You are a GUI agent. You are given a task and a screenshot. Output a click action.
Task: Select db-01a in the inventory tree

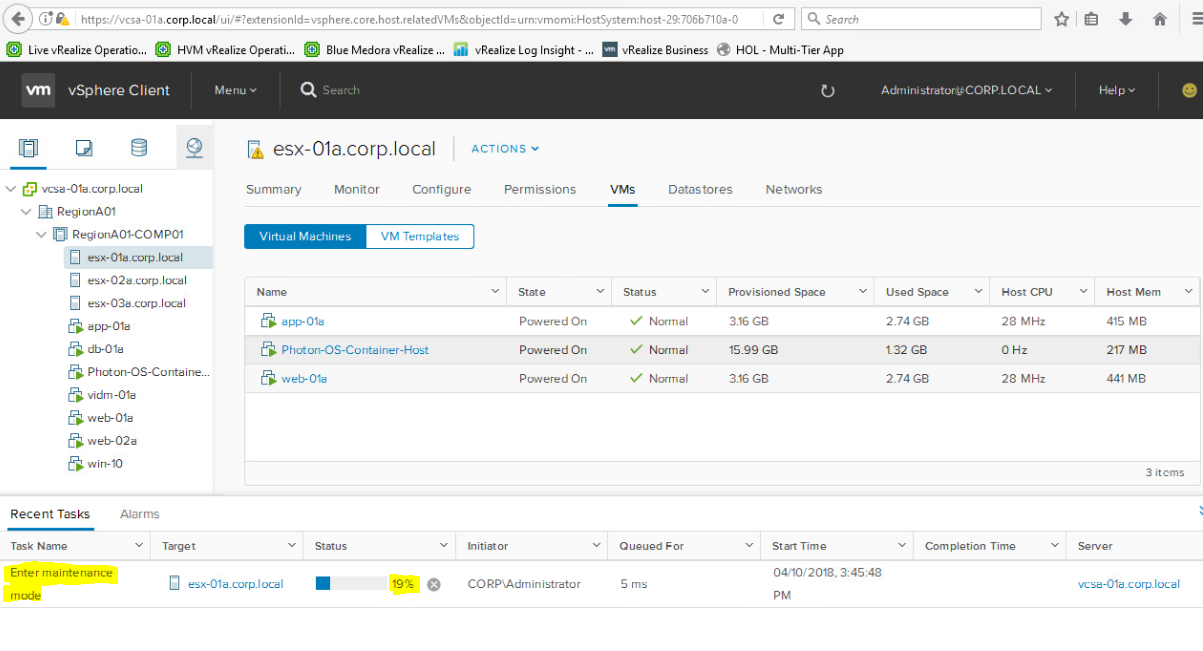106,349
